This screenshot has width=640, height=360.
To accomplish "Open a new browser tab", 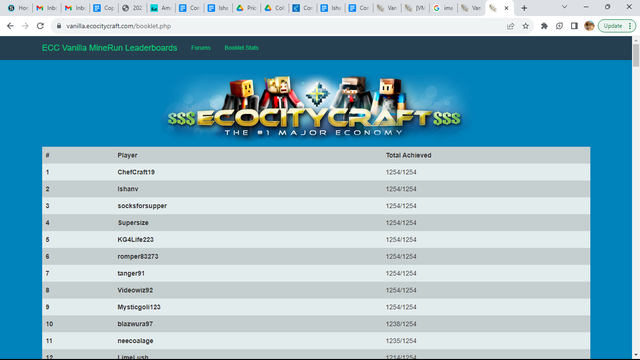I will [524, 8].
